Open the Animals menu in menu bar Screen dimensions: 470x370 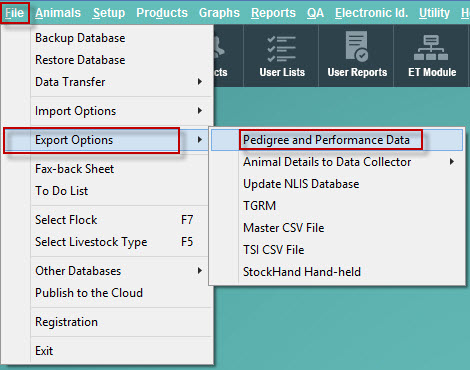pos(58,13)
